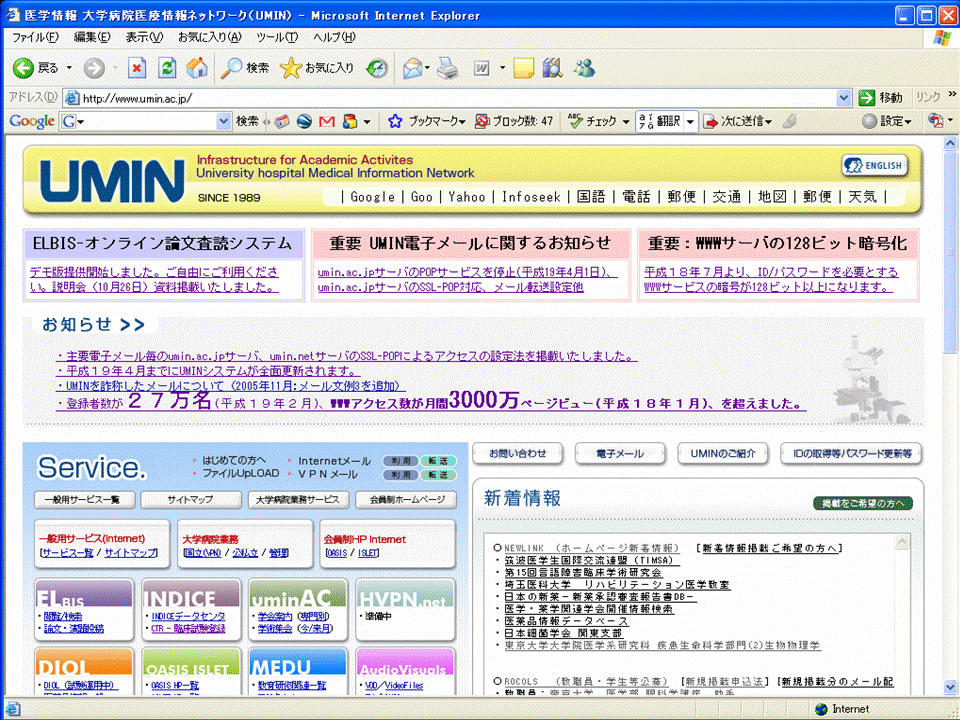Expand Google search box dropdown arrow
The width and height of the screenshot is (960, 720).
(x=224, y=121)
